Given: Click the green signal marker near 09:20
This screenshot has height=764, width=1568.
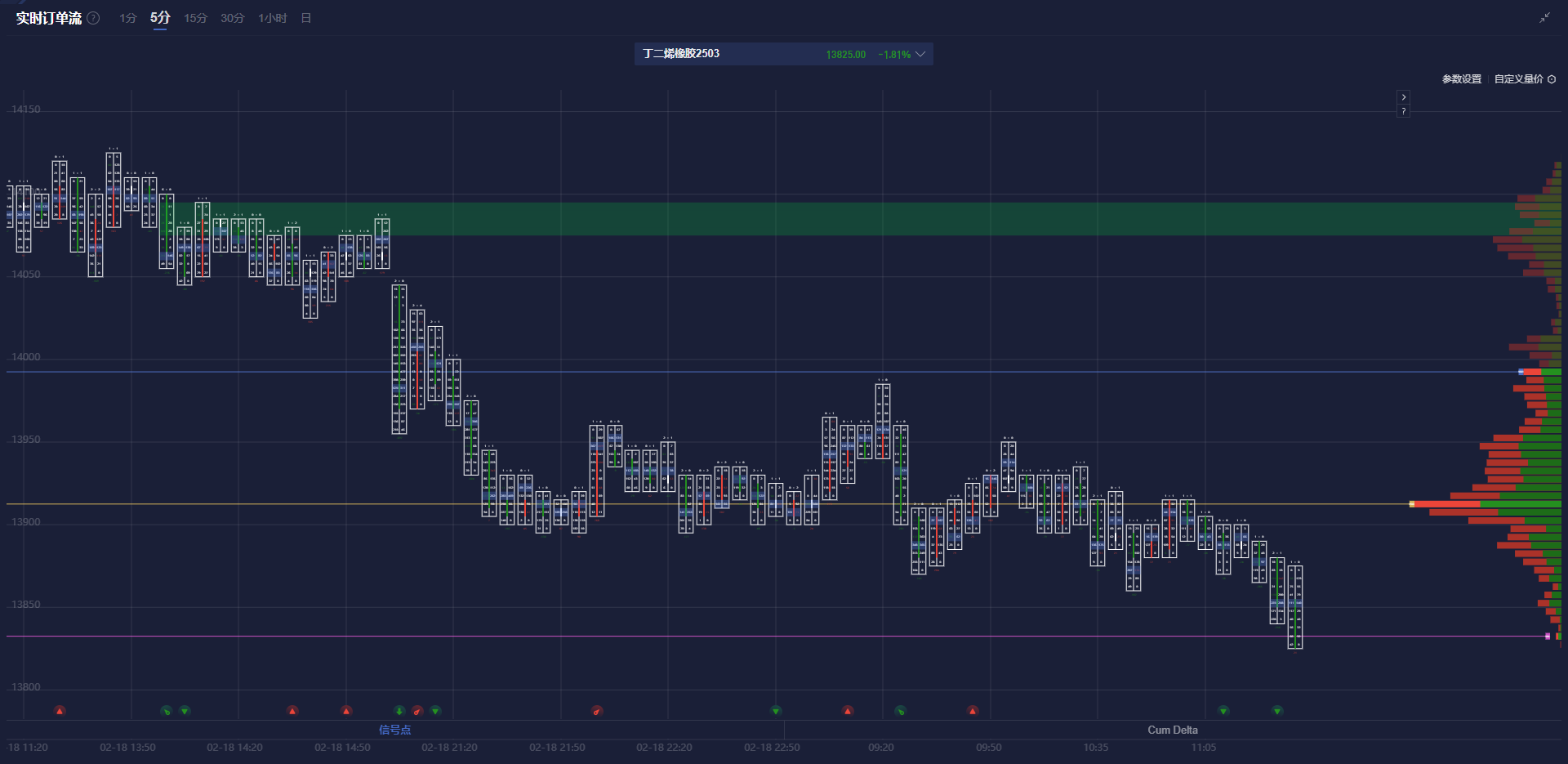Looking at the screenshot, I should pyautogui.click(x=900, y=711).
